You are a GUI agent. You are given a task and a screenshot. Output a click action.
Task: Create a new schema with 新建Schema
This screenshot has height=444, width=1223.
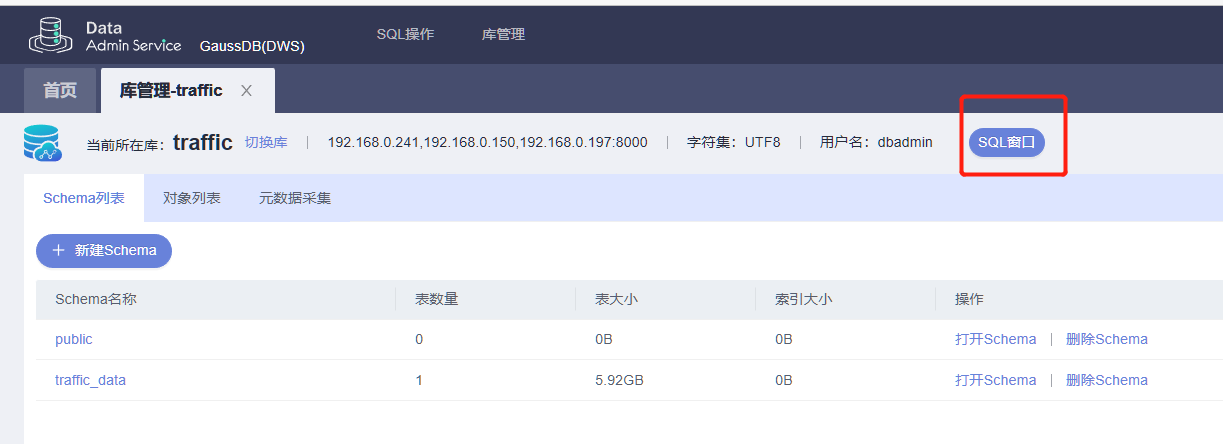pyautogui.click(x=104, y=250)
